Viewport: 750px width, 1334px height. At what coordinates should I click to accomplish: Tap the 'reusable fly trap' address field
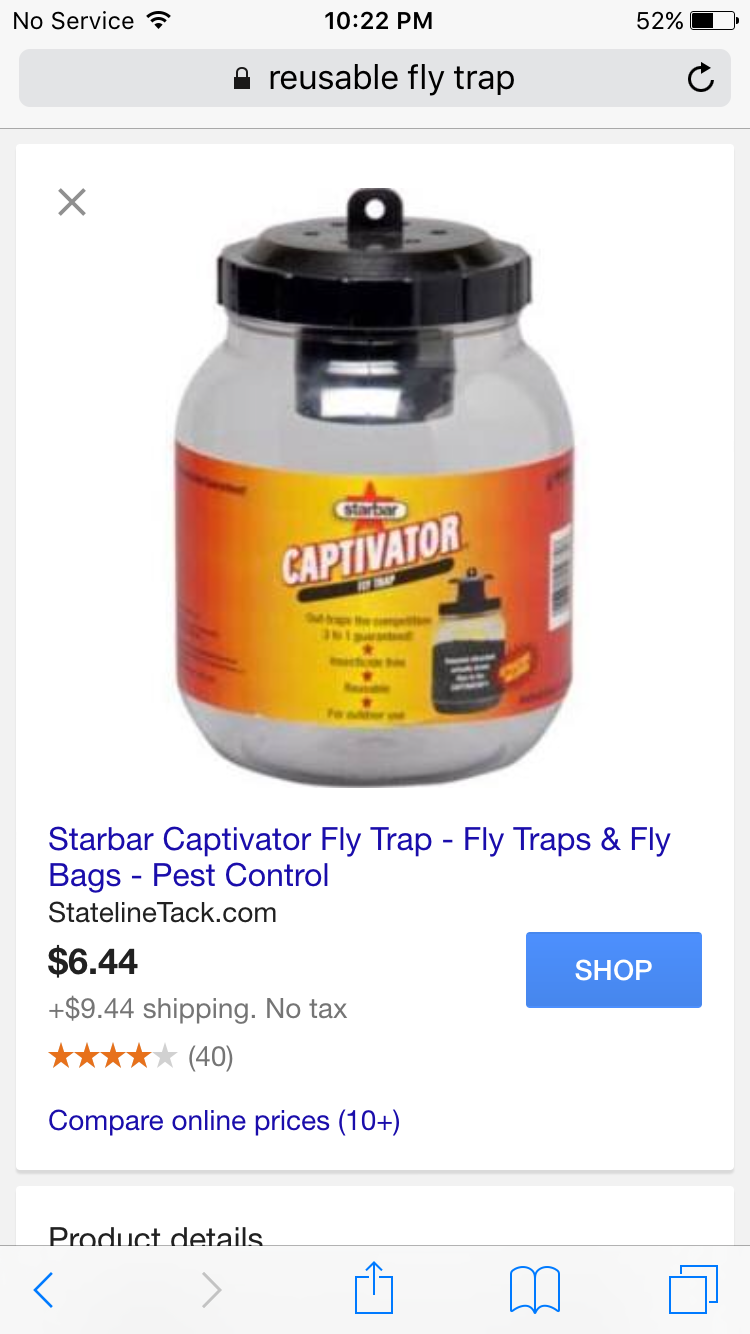[x=375, y=78]
